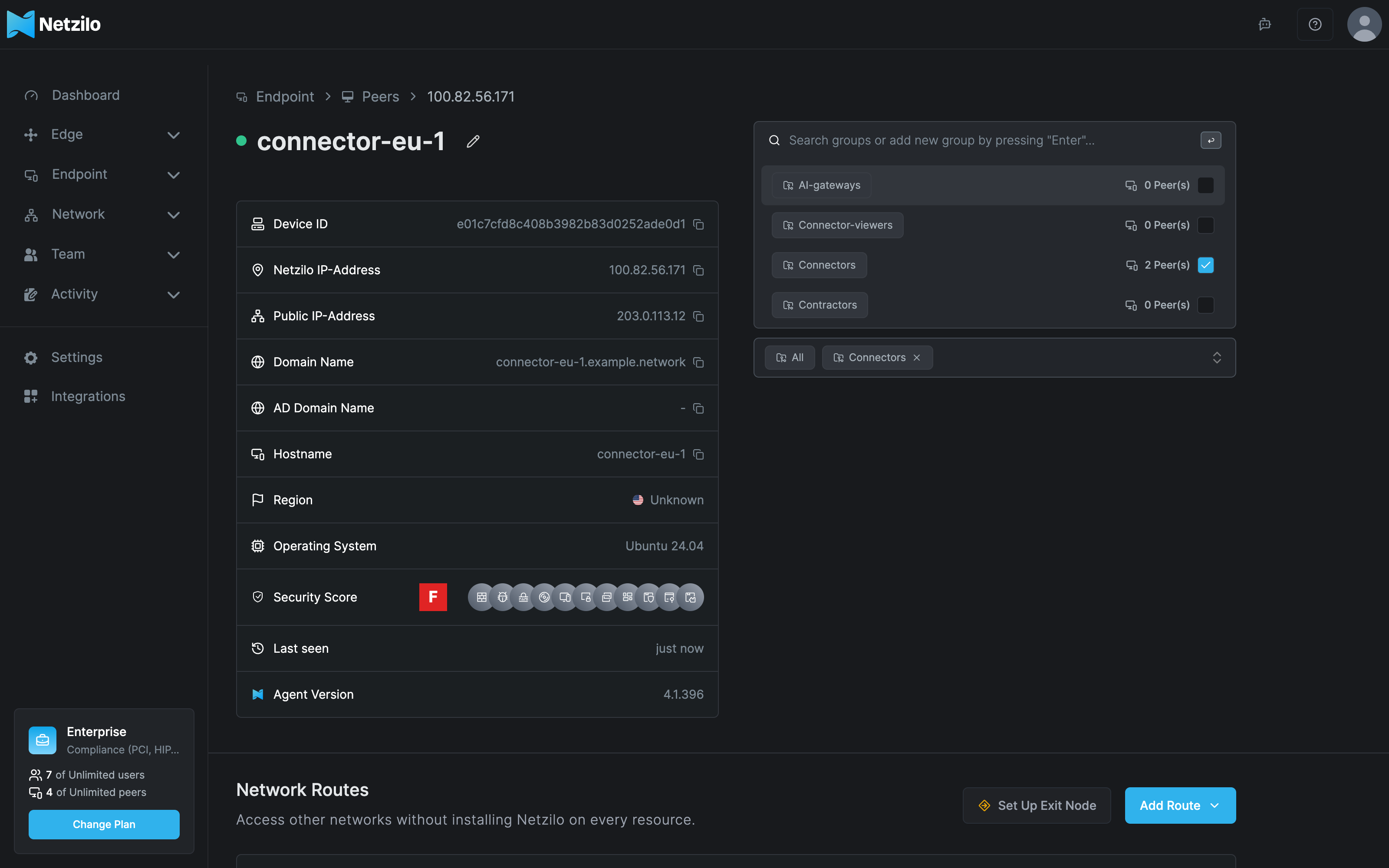
Task: Check the AI-gateways group checkbox
Action: [x=1206, y=185]
